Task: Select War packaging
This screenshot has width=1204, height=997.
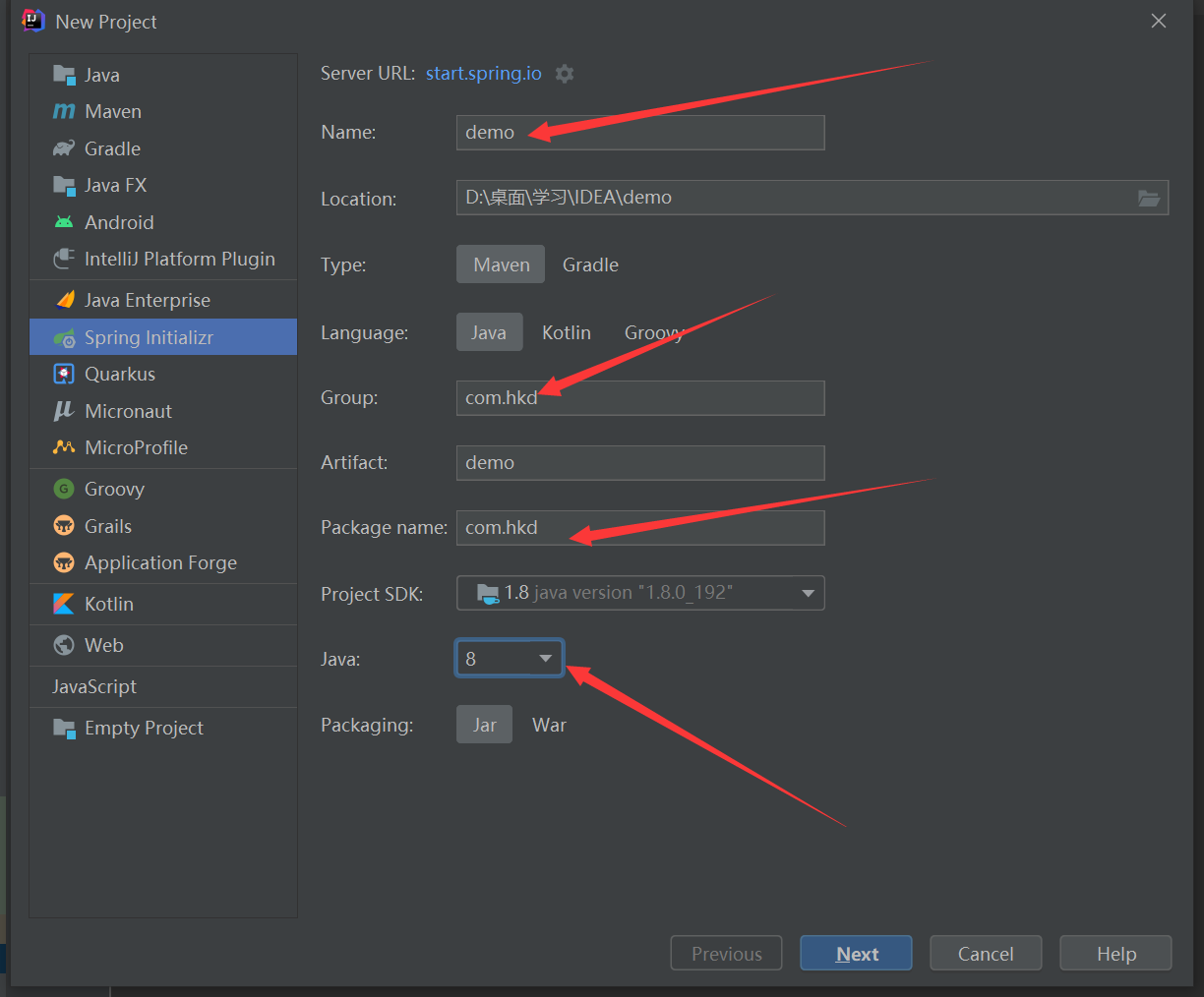Action: (x=549, y=725)
